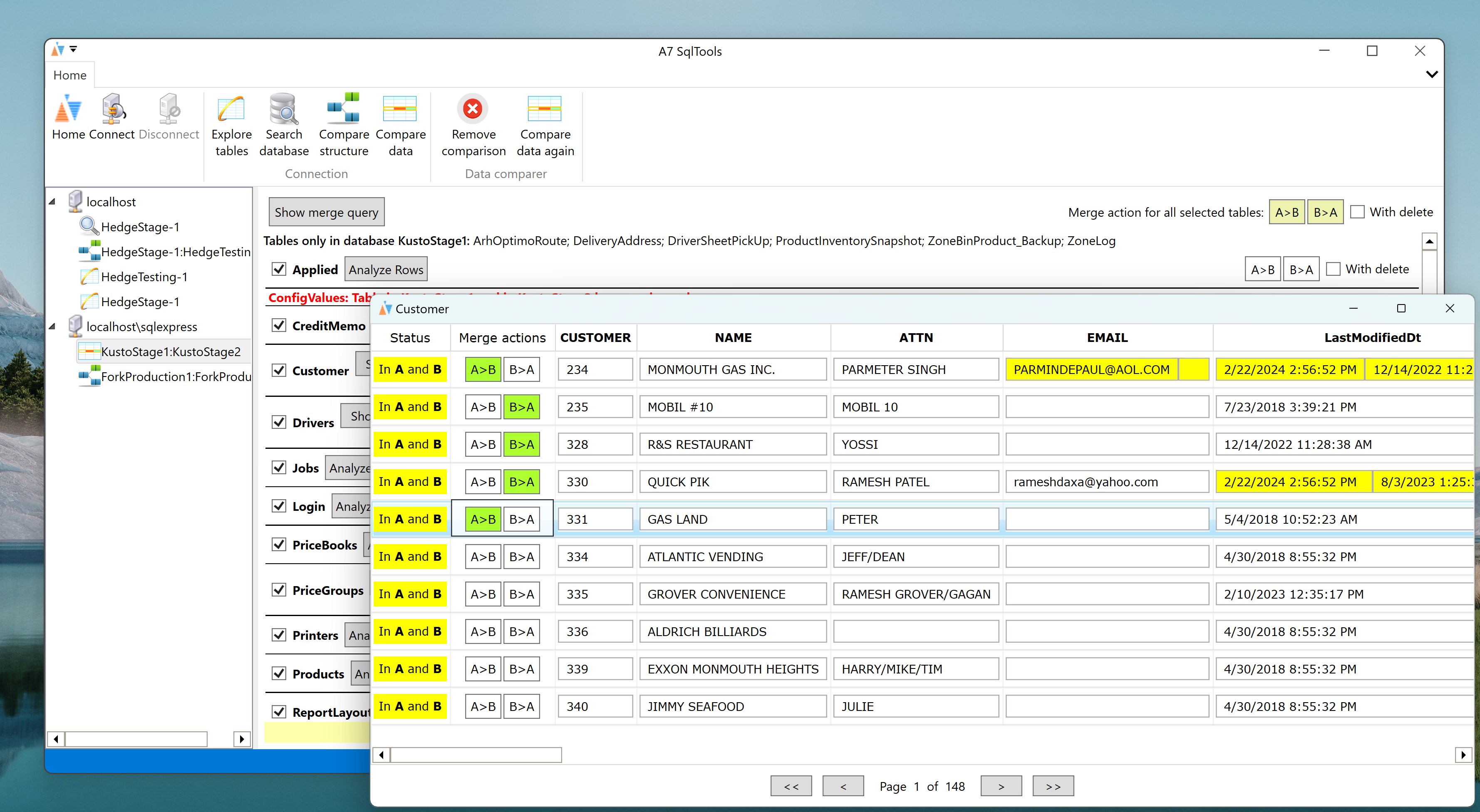Select B>A merge action for customer 234

coord(521,369)
